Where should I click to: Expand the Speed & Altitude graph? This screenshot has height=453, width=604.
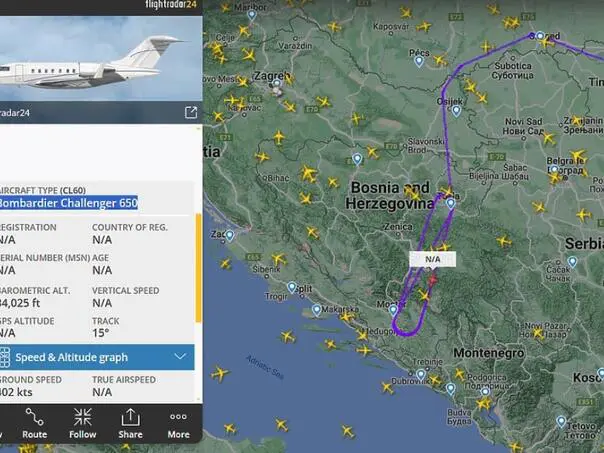[x=97, y=357]
